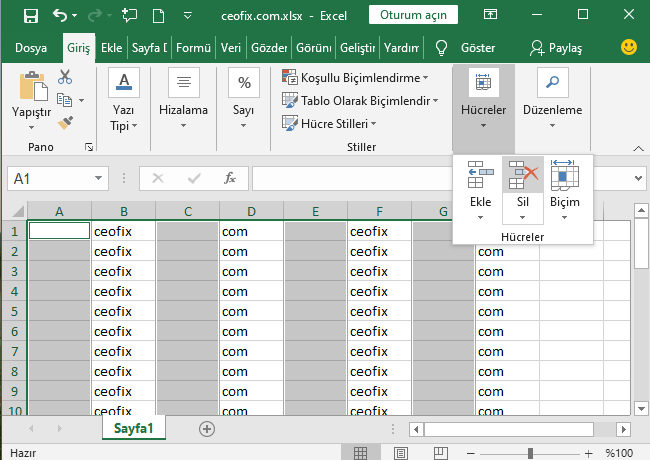
Task: Click cell B3 containing ceofix
Action: pyautogui.click(x=124, y=271)
